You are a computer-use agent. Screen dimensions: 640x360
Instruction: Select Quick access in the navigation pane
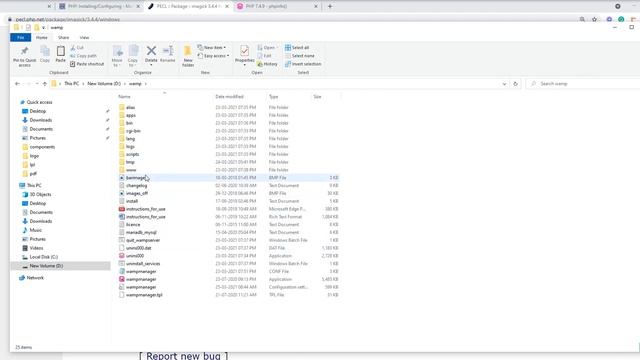click(x=39, y=102)
